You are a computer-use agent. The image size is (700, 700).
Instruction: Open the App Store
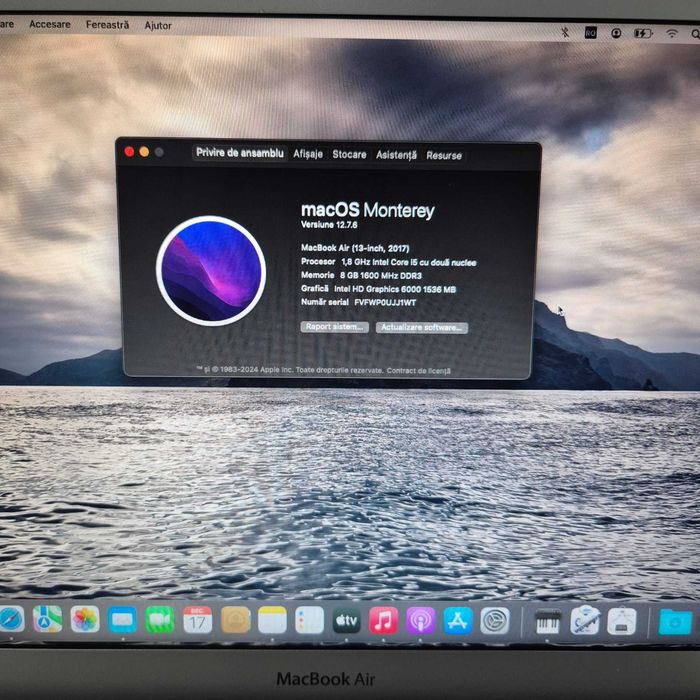pos(458,621)
